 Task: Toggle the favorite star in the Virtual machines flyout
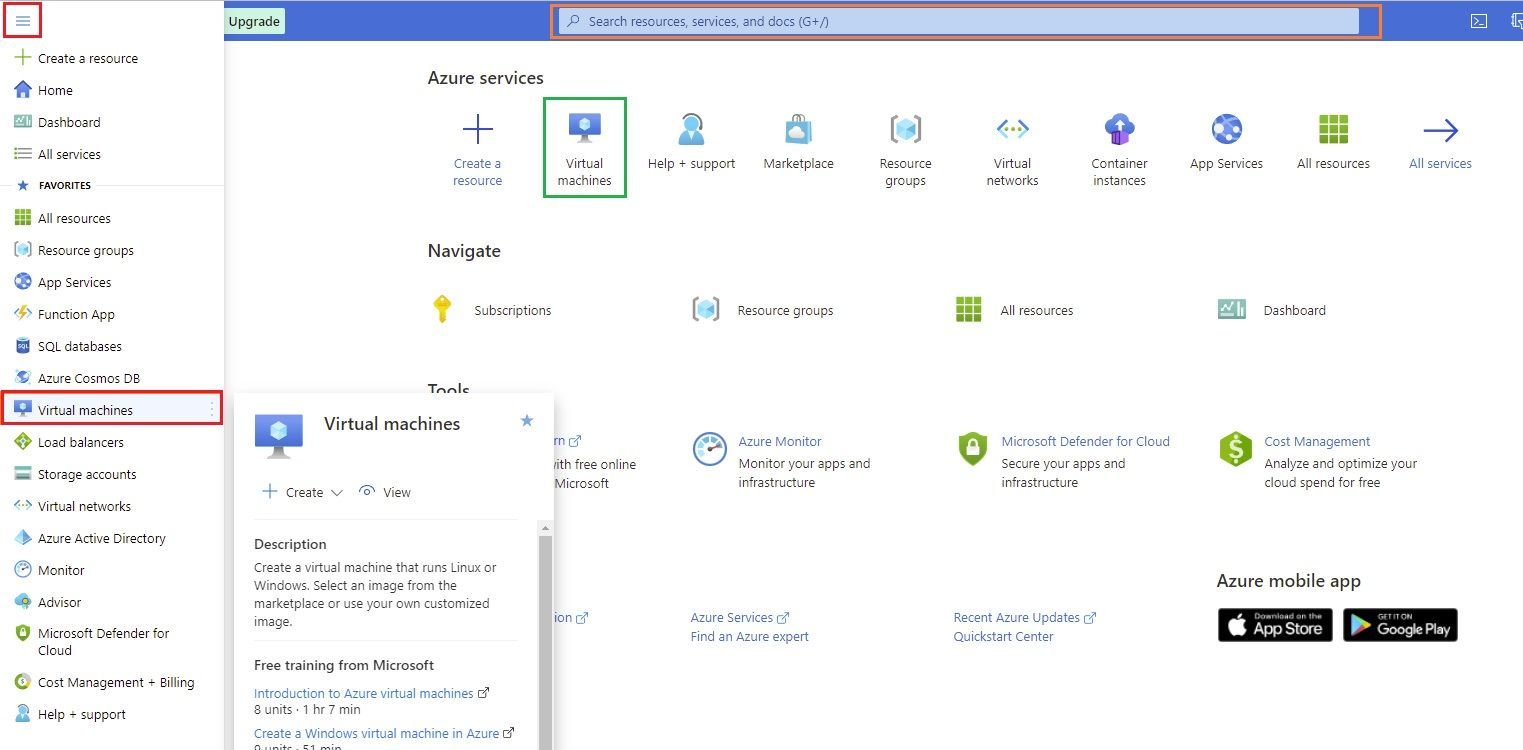(527, 421)
